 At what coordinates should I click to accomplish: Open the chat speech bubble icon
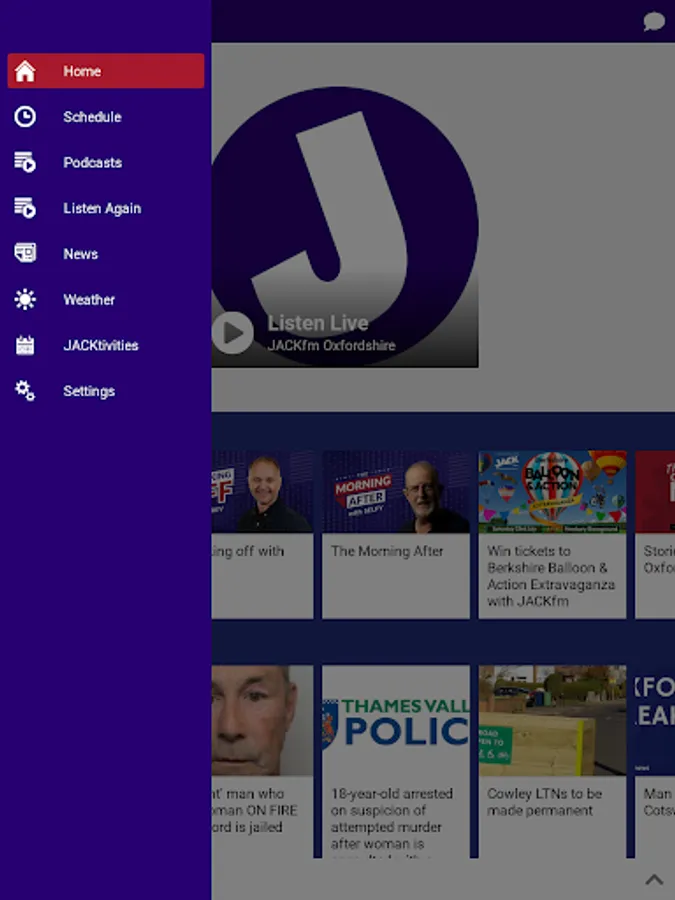[654, 22]
